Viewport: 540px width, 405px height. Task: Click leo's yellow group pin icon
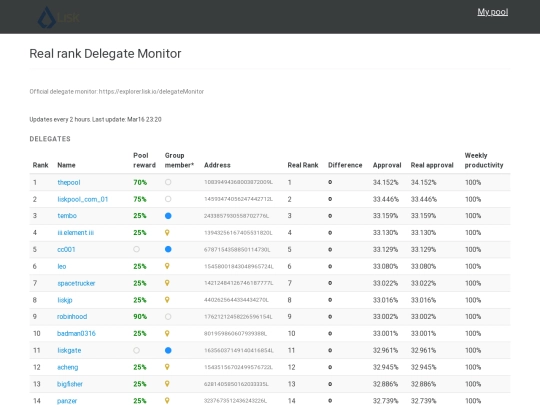point(167,266)
